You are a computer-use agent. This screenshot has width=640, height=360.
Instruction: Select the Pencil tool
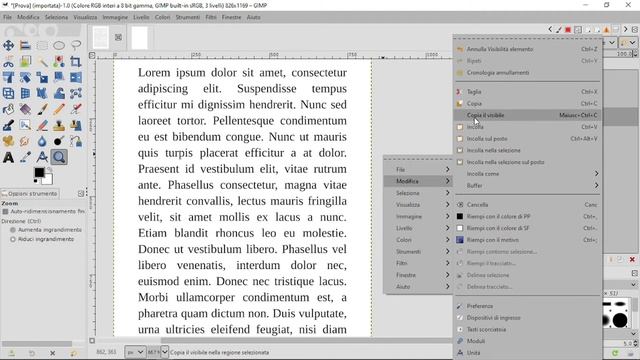click(x=59, y=109)
